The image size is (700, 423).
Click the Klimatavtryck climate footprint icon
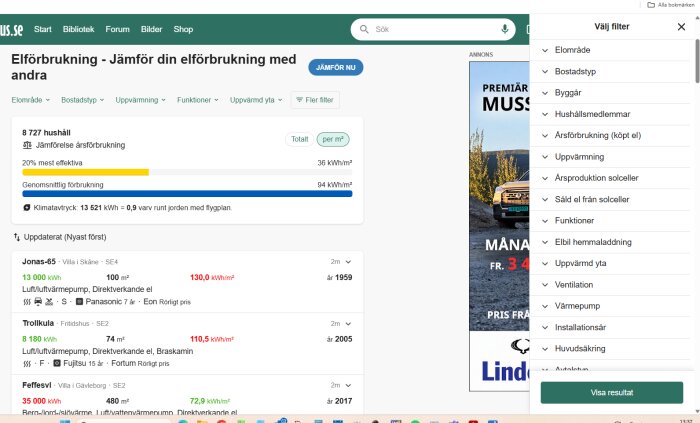click(27, 207)
